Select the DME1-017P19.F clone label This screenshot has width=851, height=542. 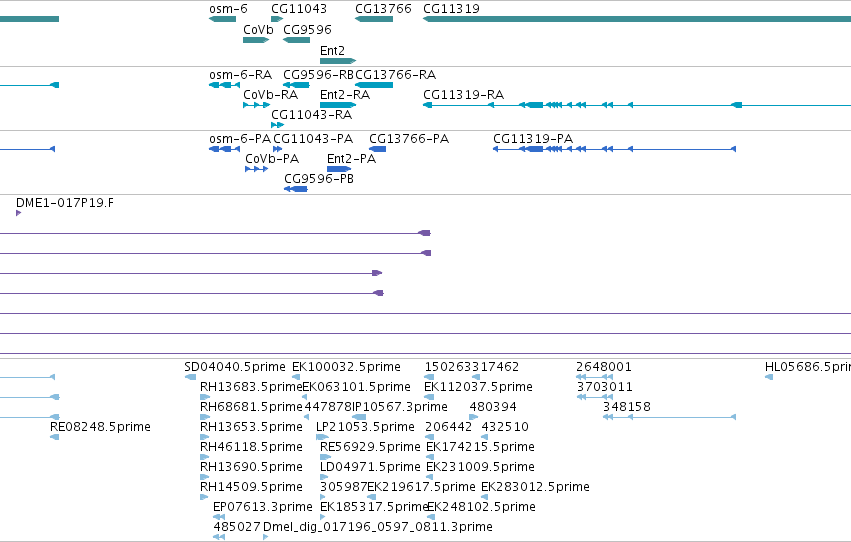pos(65,203)
